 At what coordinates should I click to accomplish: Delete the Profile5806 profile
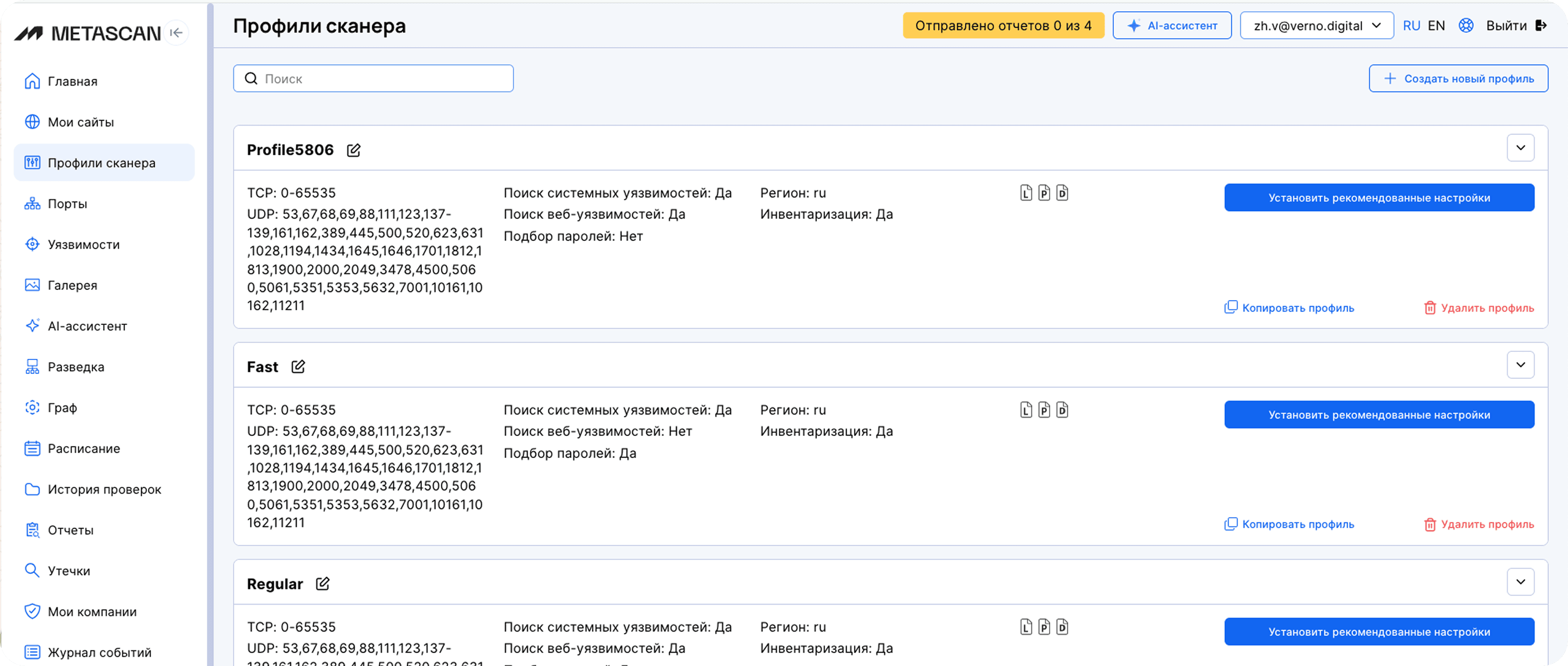point(1479,308)
